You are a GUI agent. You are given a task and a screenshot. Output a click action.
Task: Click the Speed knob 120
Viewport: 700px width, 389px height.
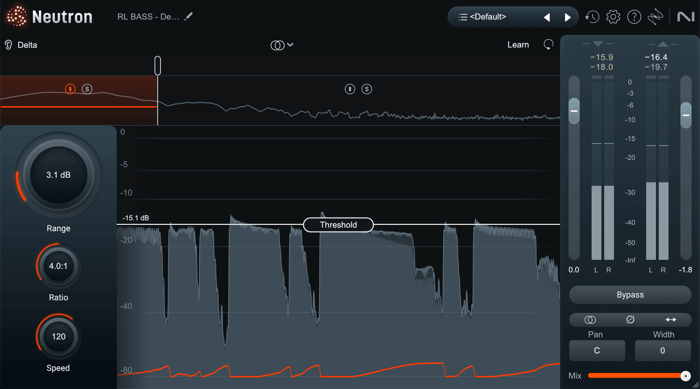tap(58, 337)
